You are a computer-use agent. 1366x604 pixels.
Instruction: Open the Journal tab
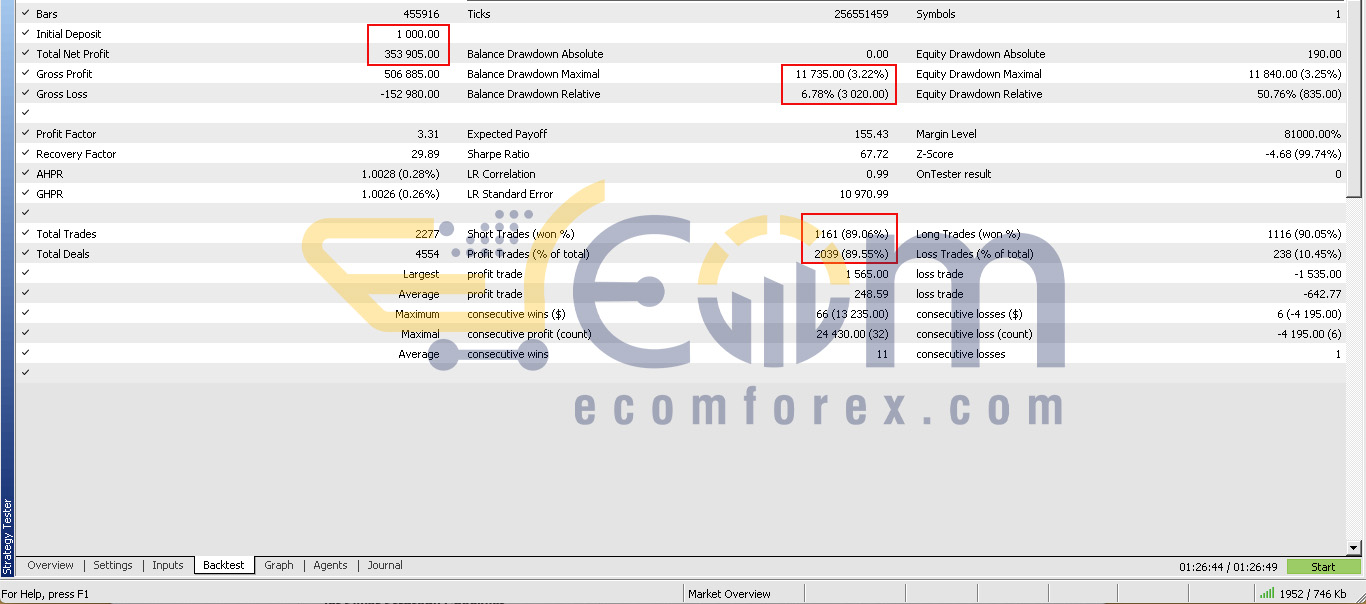pos(385,565)
